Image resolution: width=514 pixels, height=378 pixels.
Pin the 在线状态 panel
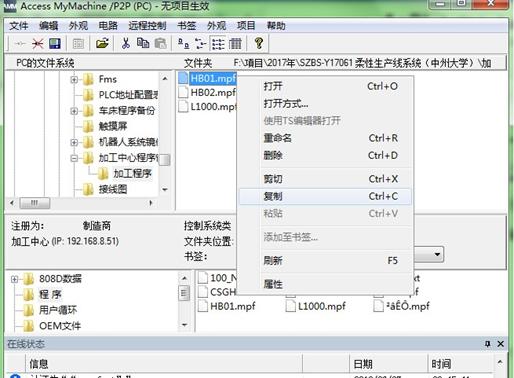point(488,344)
